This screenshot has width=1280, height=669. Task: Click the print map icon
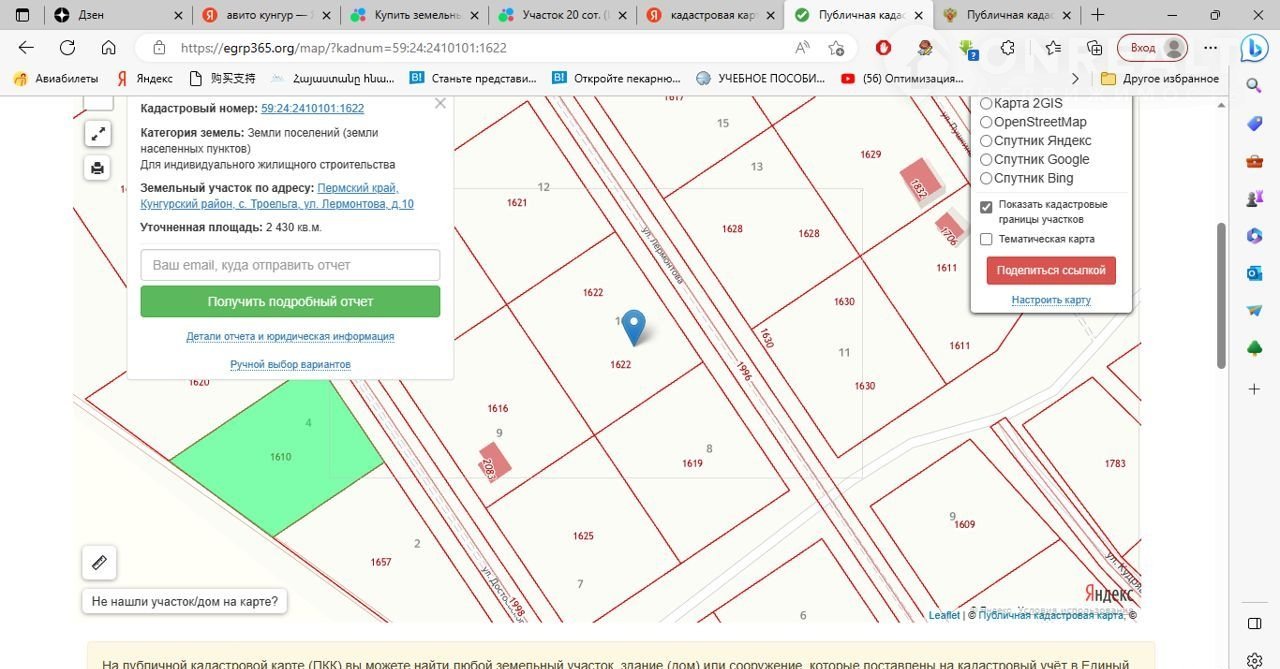[x=98, y=168]
